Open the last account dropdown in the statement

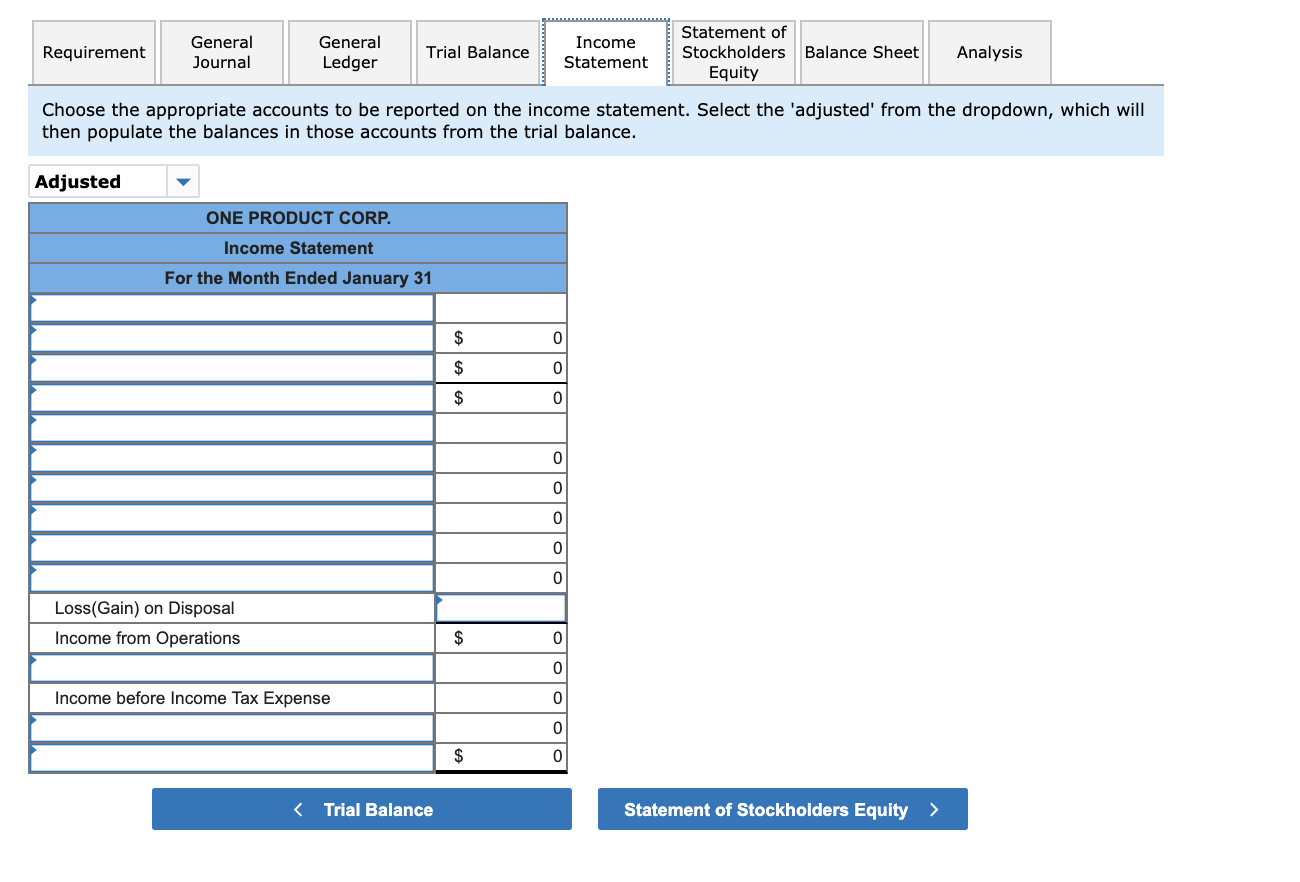pyautogui.click(x=232, y=758)
